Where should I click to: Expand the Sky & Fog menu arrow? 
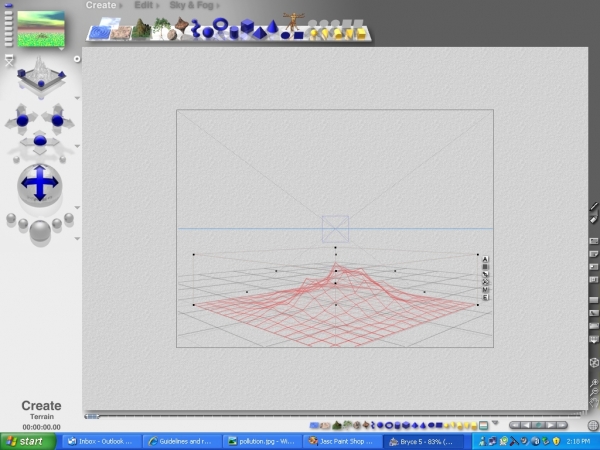(x=218, y=6)
